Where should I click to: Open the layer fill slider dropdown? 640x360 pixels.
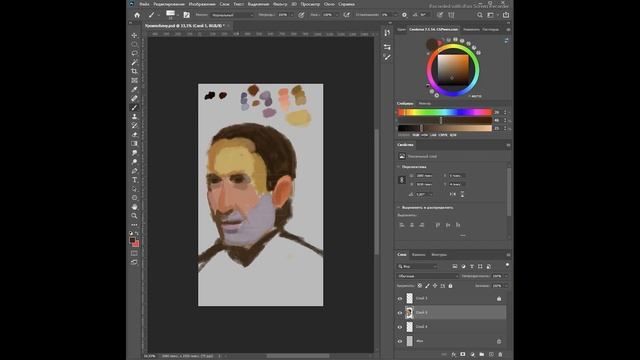[x=507, y=286]
